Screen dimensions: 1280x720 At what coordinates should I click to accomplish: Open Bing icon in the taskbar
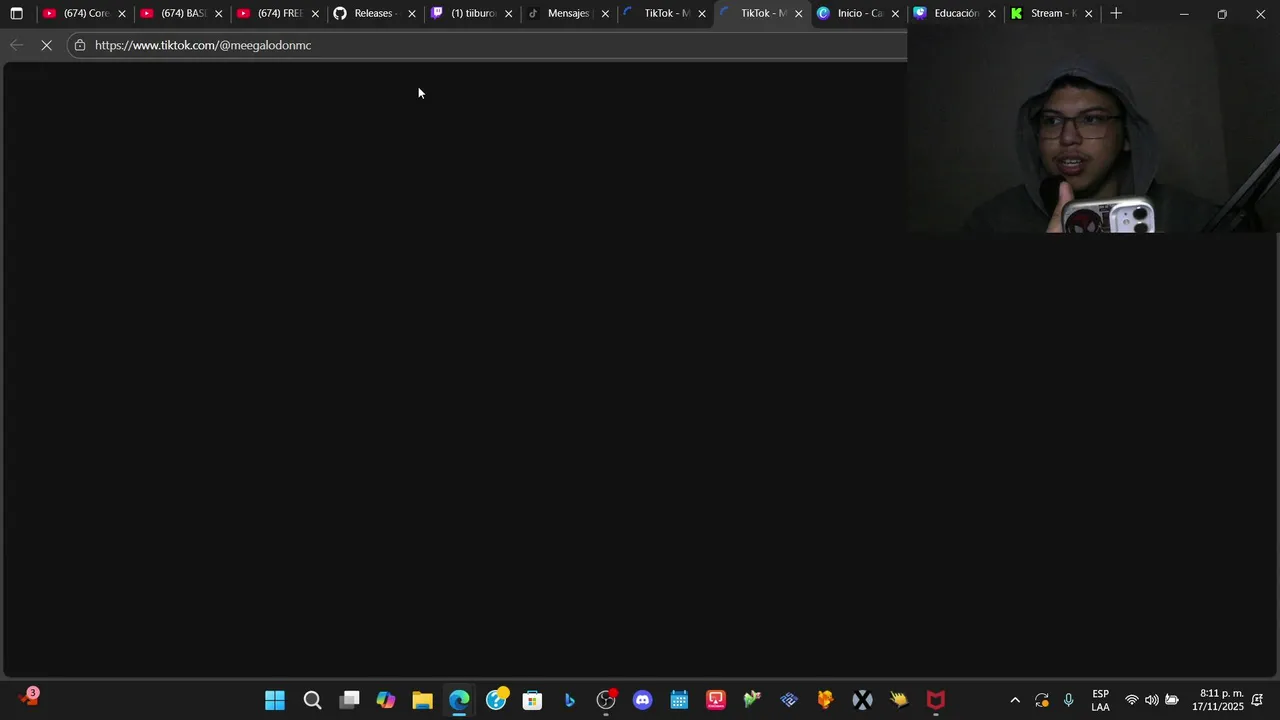(x=569, y=700)
